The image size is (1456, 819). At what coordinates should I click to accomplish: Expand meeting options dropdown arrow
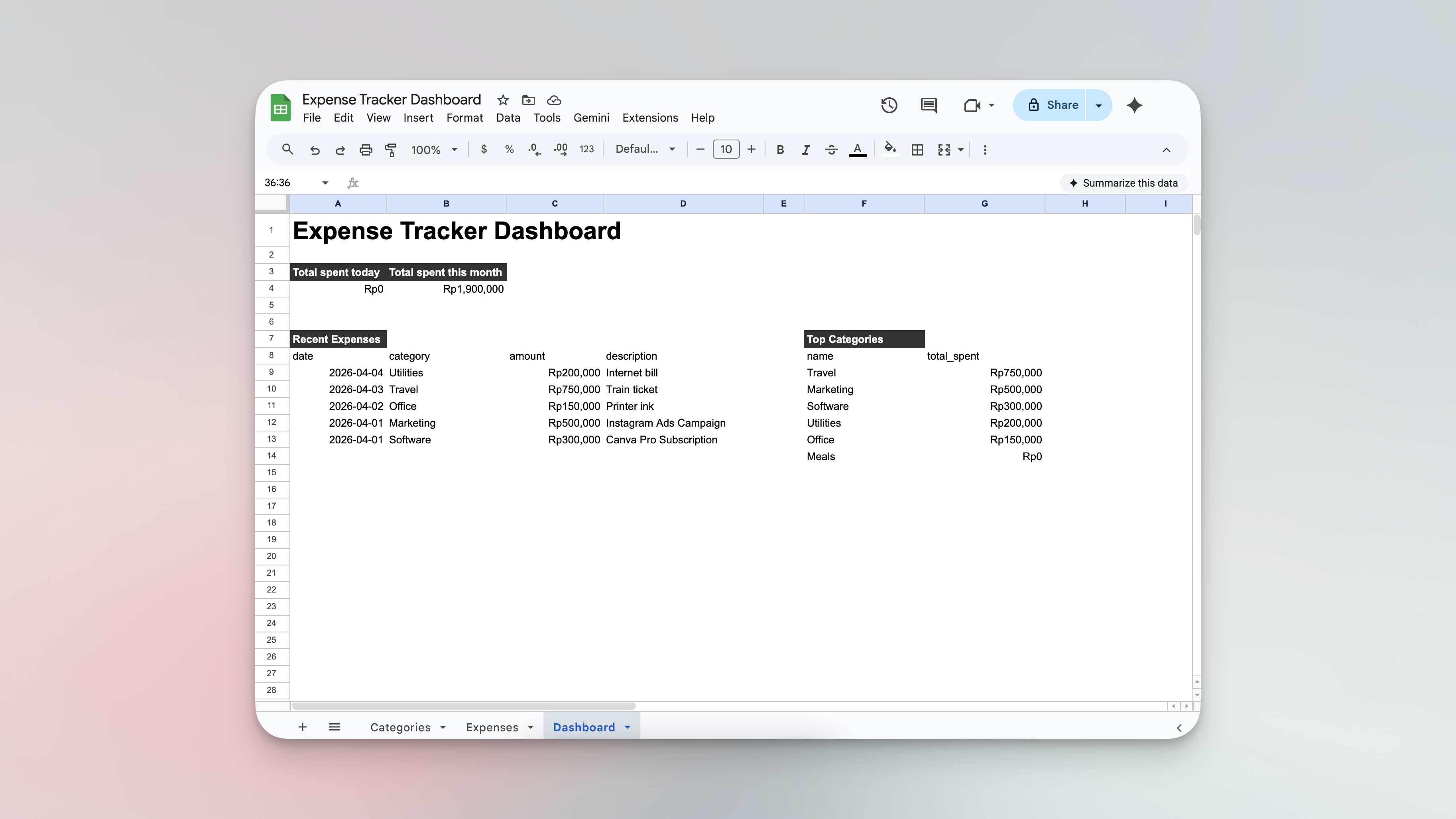[x=991, y=105]
